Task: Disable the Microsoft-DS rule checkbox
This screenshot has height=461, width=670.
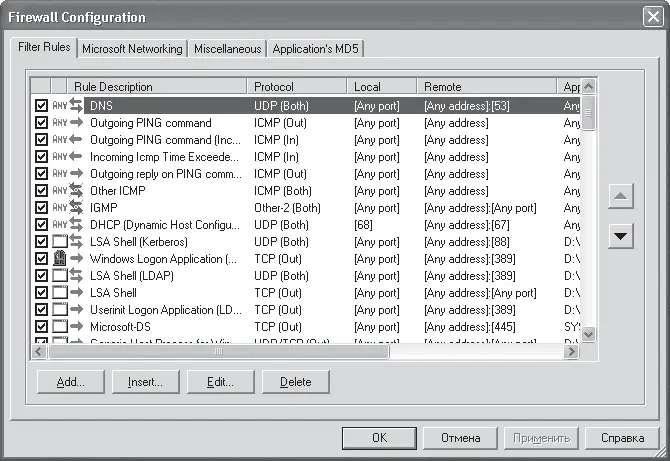Action: coord(41,326)
